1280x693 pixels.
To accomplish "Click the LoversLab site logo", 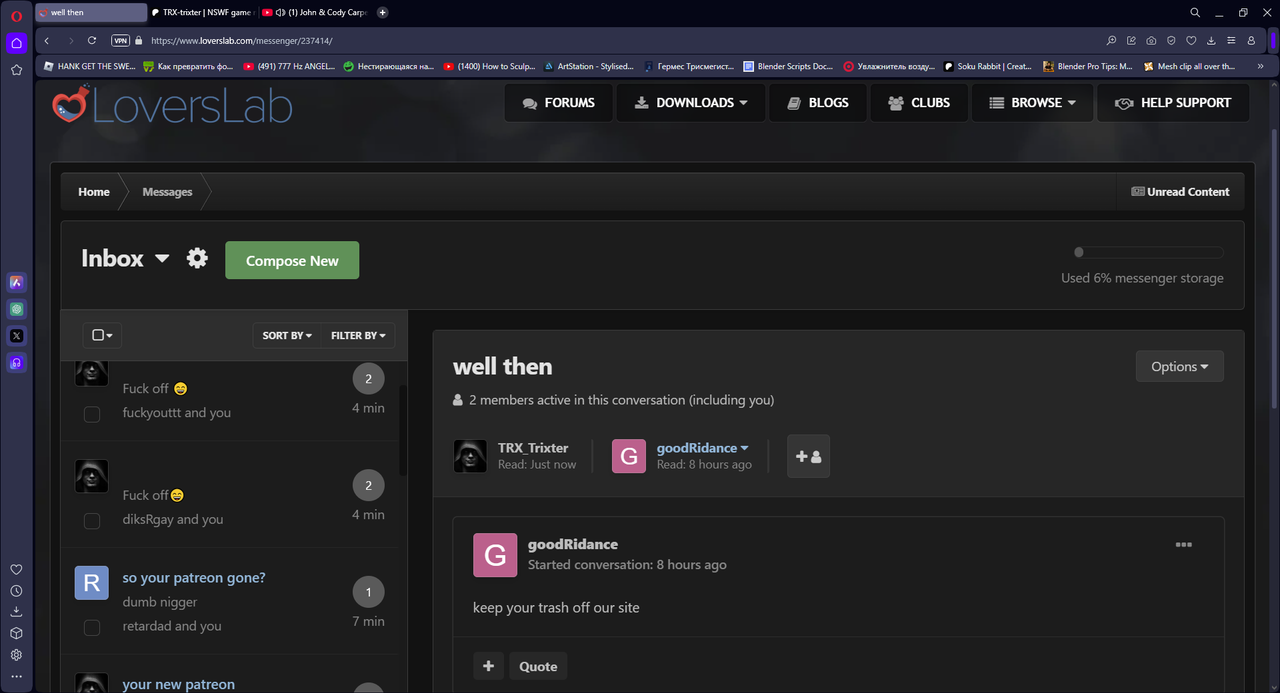I will (x=172, y=105).
